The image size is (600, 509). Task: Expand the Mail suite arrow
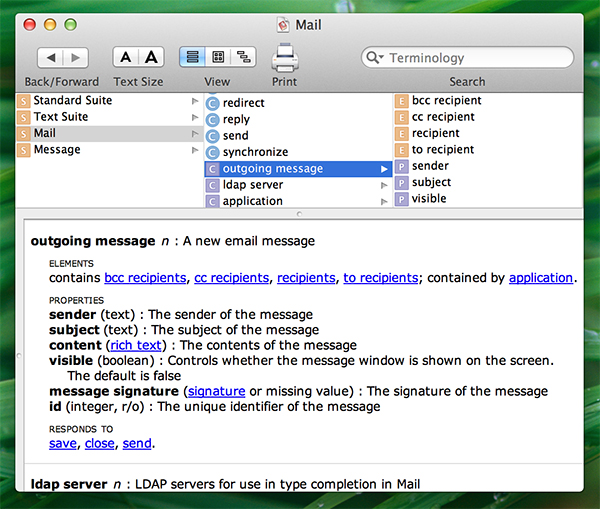click(195, 134)
